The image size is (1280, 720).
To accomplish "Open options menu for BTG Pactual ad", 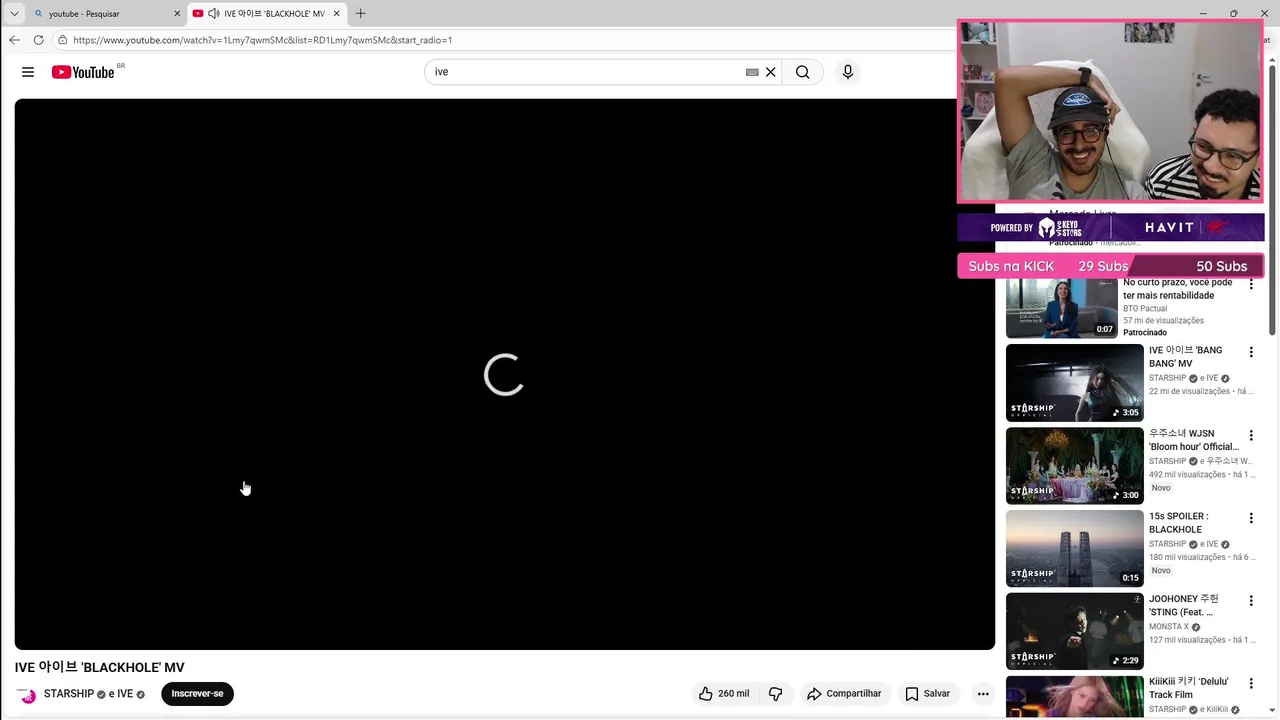I will 1250,284.
